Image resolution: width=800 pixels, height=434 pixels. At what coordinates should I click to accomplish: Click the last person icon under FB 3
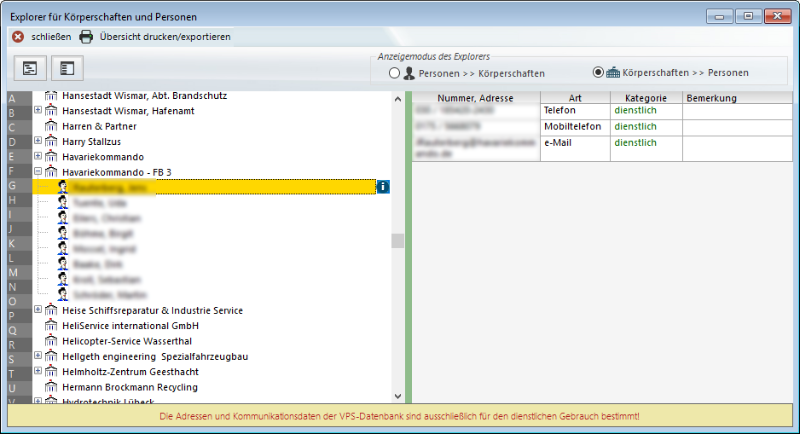(63, 294)
